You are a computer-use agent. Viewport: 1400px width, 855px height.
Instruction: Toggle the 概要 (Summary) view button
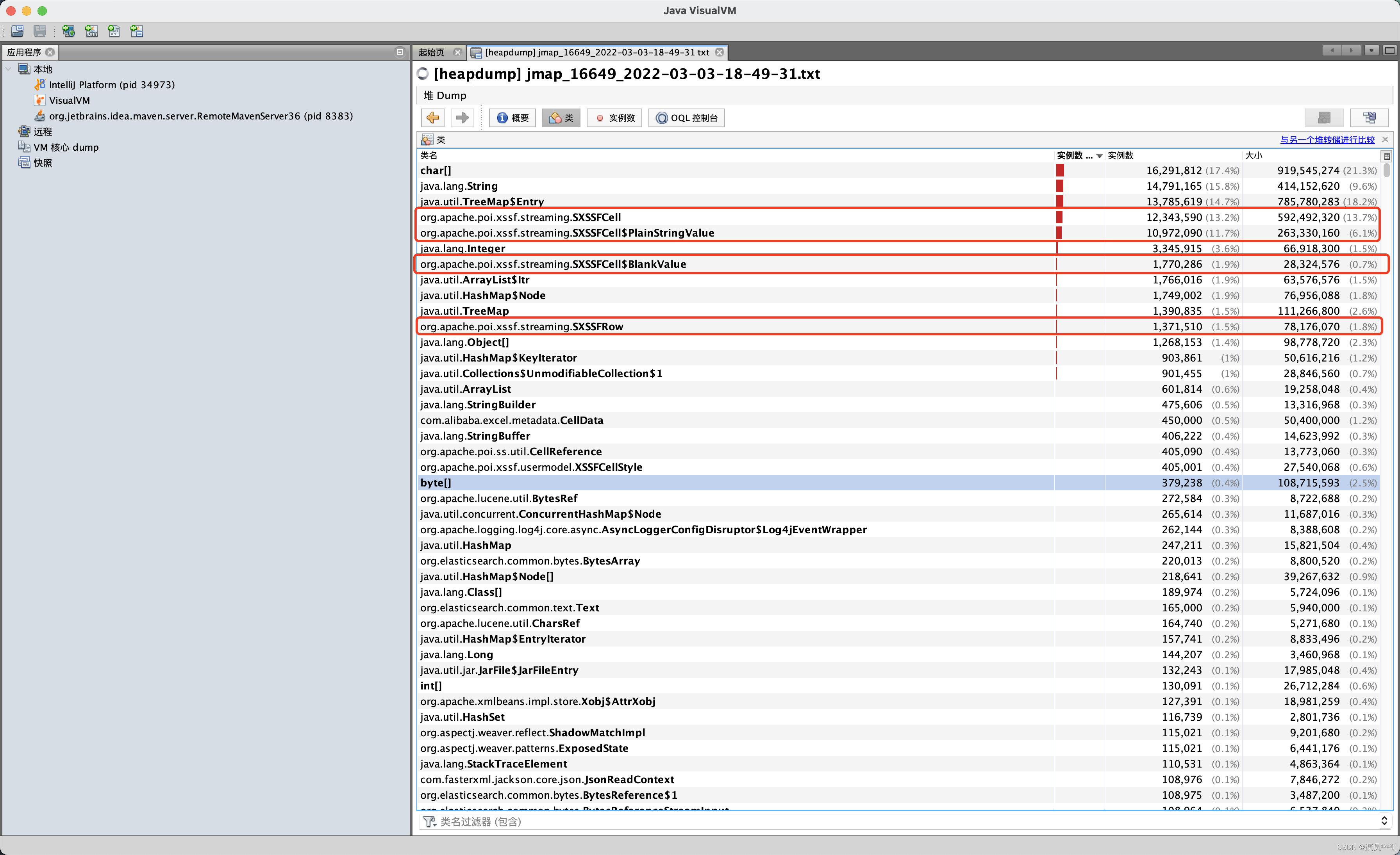pyautogui.click(x=512, y=118)
